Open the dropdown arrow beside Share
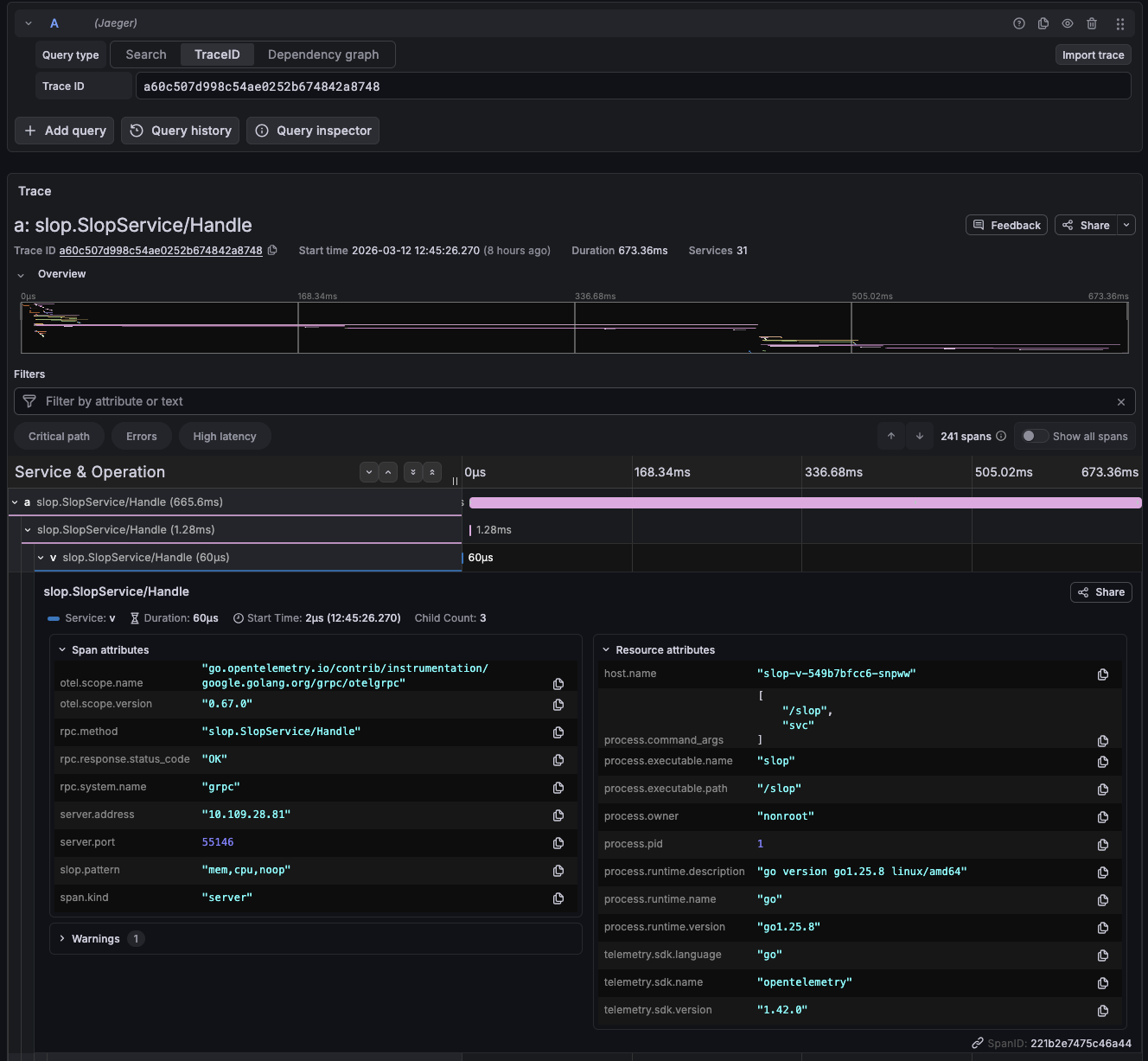Image resolution: width=1148 pixels, height=1061 pixels. 1126,226
